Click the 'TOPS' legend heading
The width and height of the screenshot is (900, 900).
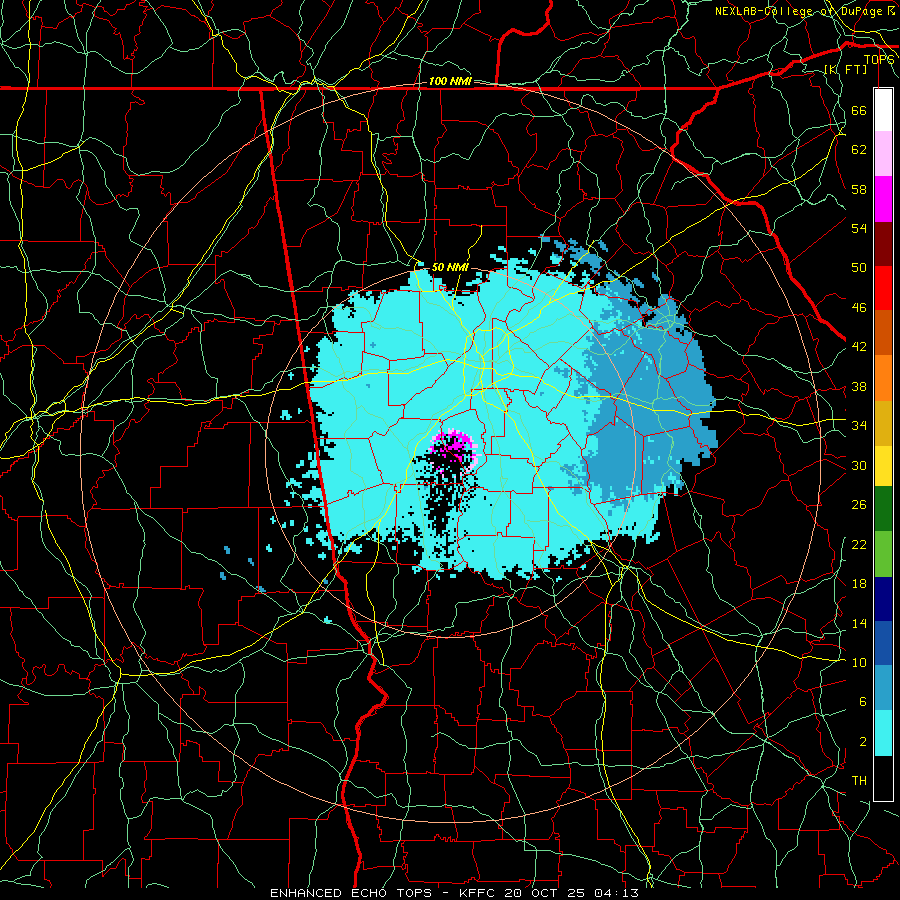[x=879, y=60]
